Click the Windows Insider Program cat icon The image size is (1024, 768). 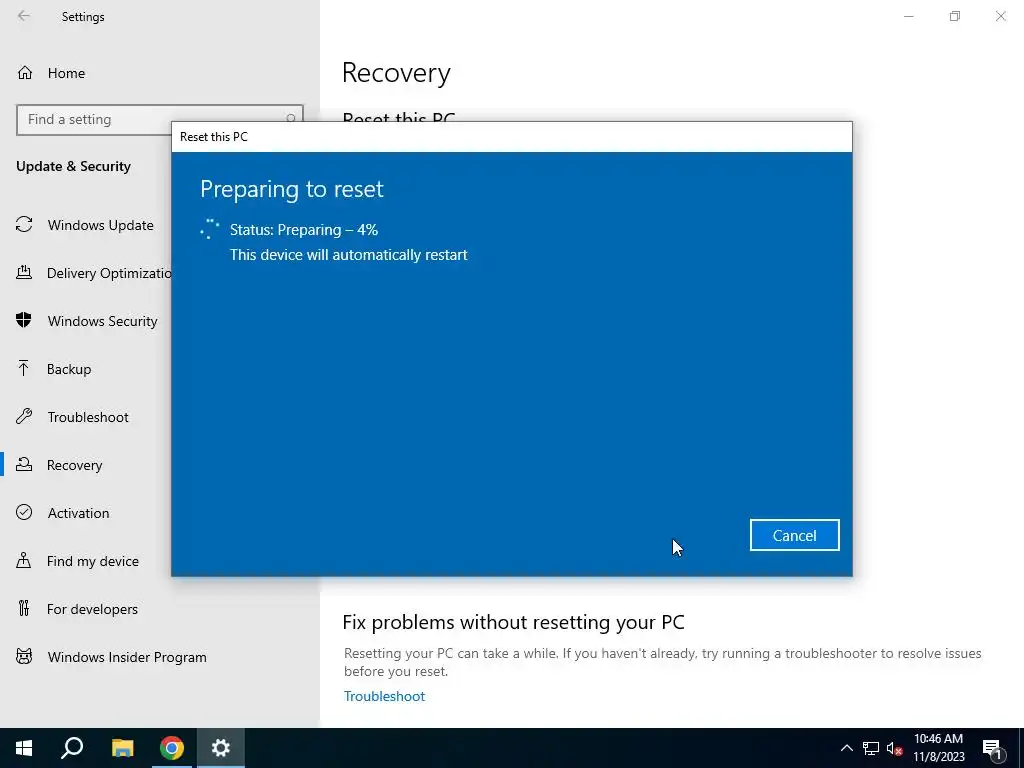tap(24, 656)
